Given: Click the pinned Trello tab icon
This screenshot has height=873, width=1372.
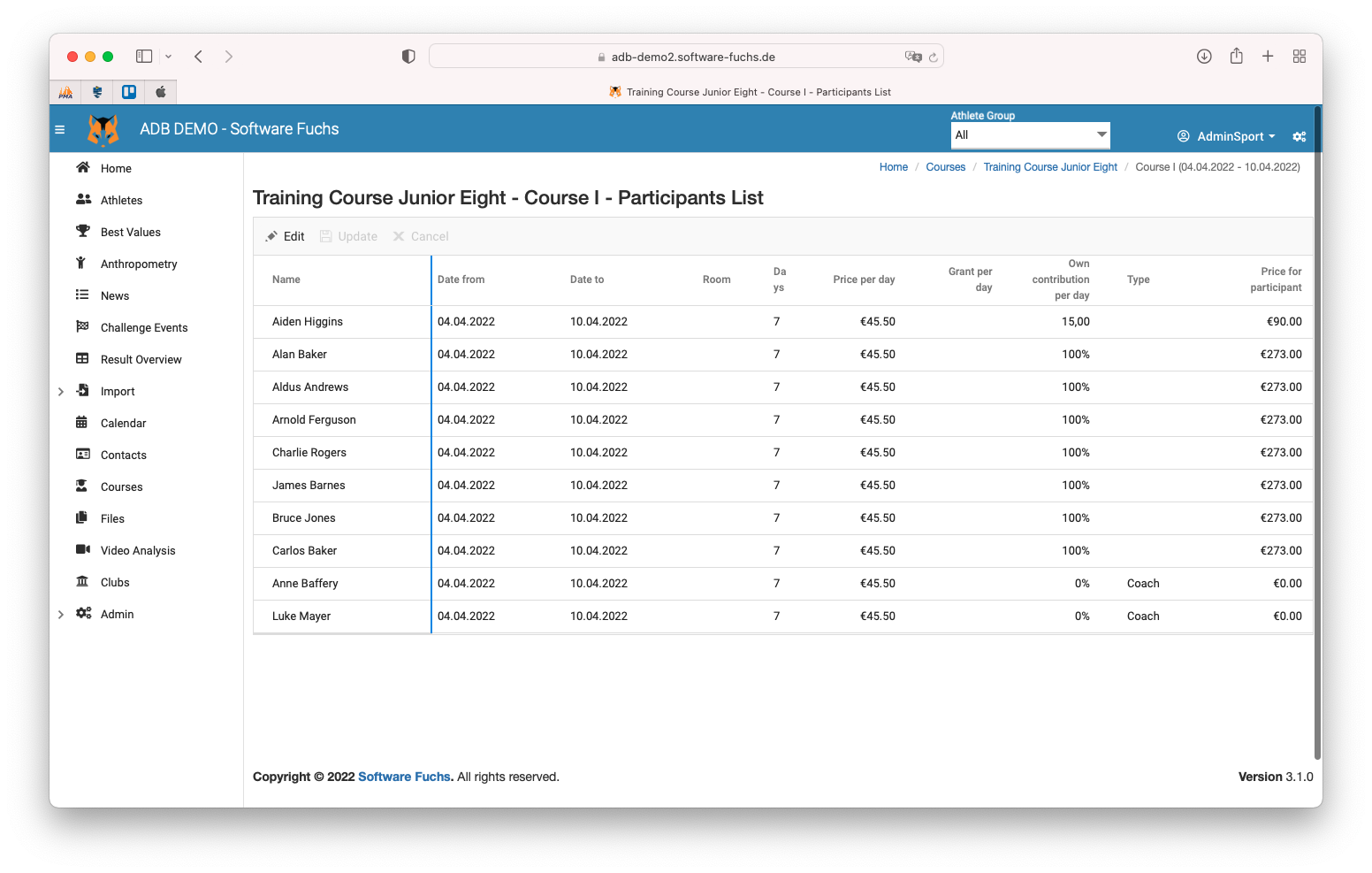Looking at the screenshot, I should click(129, 92).
